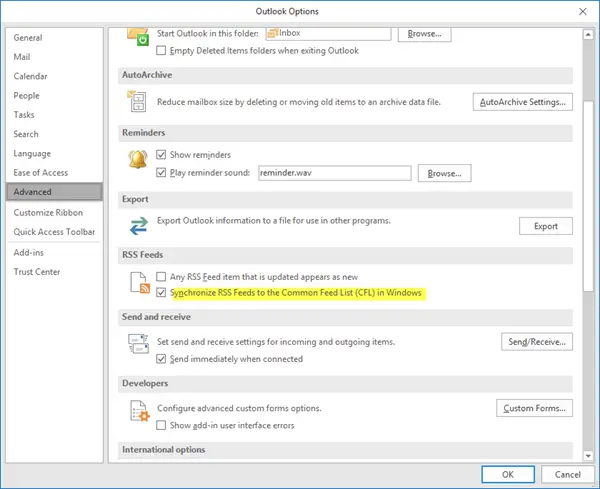
Task: Click the AutoArchive cabinet icon
Action: pyautogui.click(x=137, y=101)
